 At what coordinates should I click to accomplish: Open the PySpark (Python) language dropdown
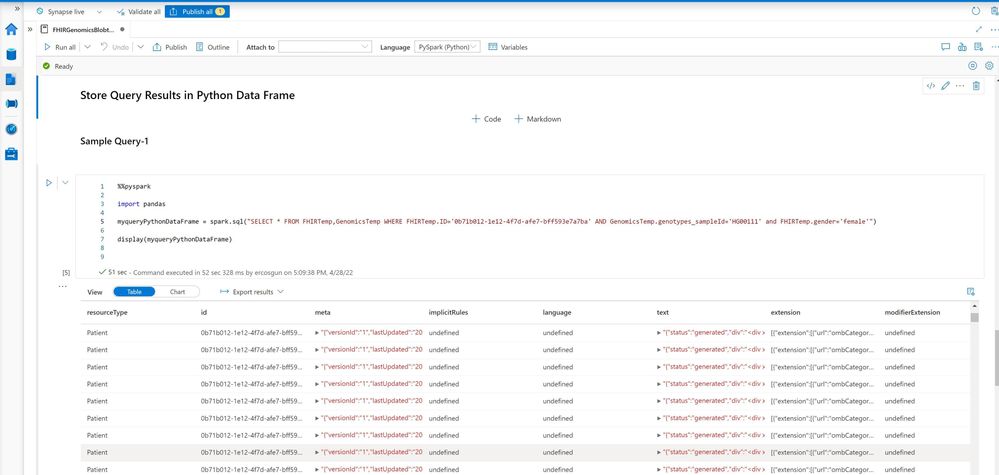(447, 47)
